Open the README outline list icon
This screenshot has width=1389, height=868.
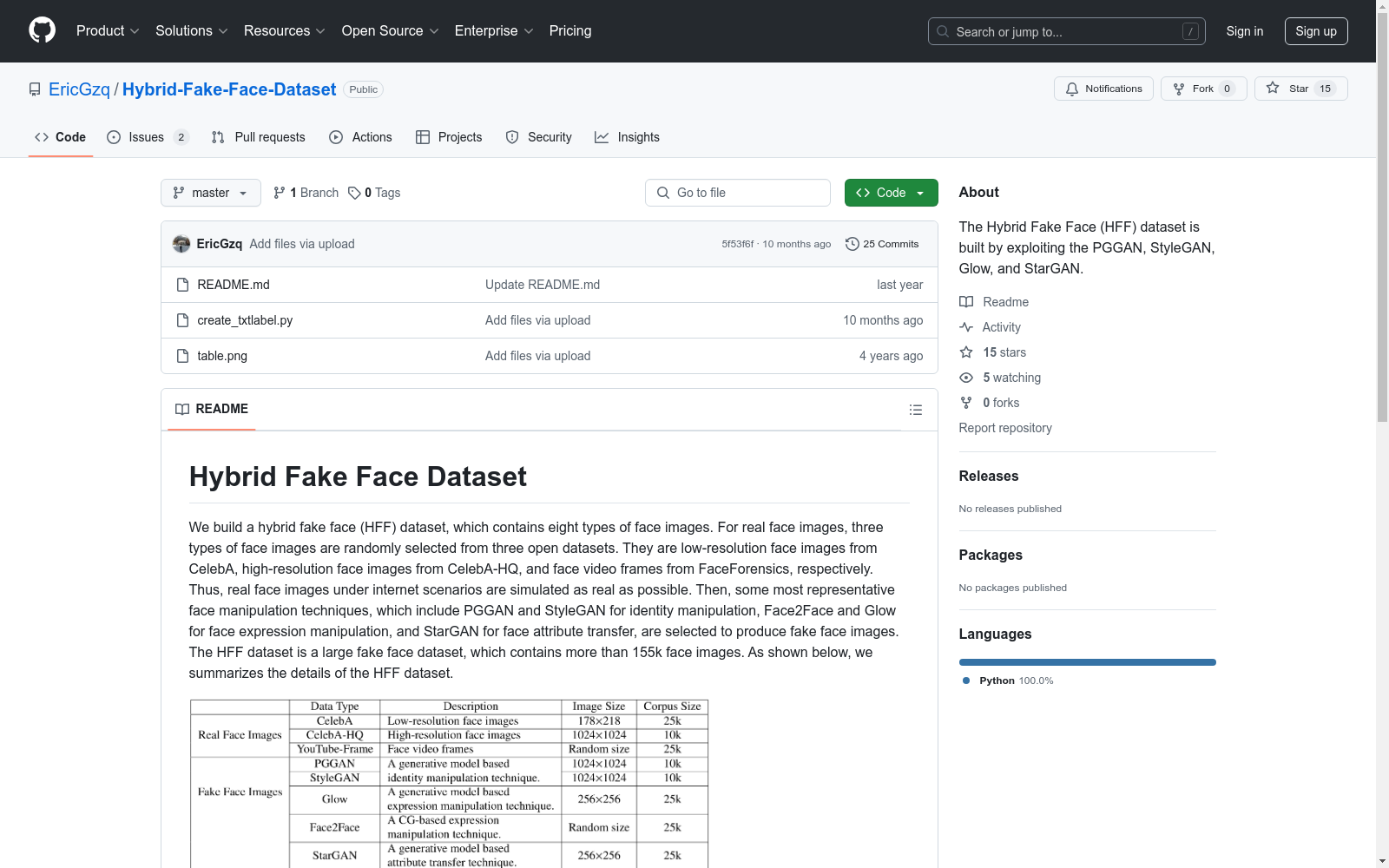tap(915, 409)
